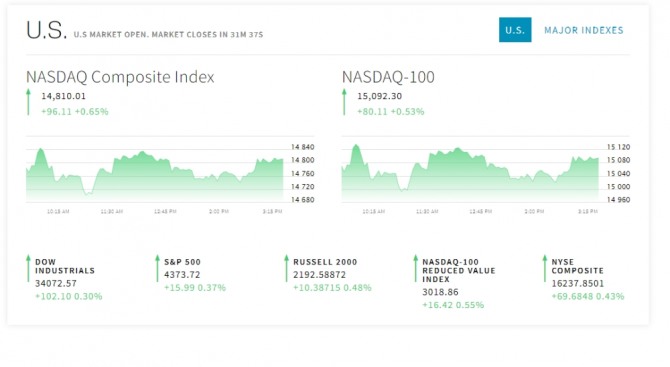Click the NASDAQ Composite intraday chart
This screenshot has height=367, width=670.
(154, 174)
